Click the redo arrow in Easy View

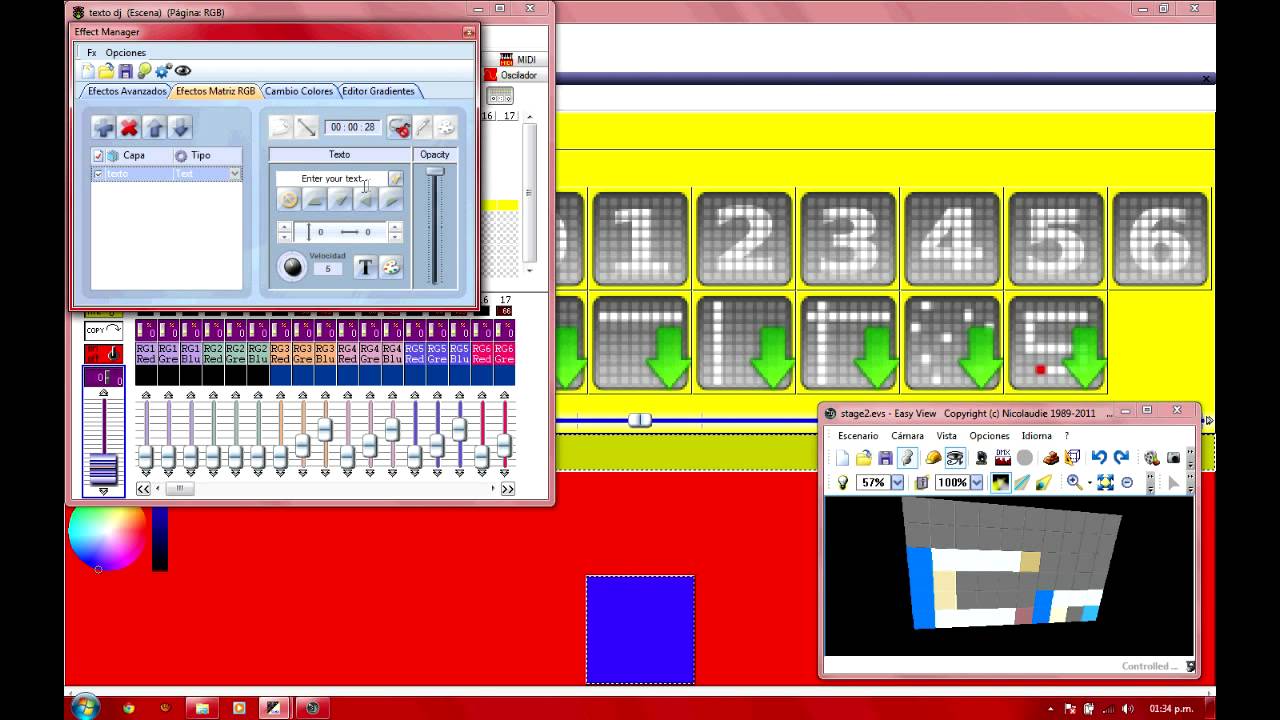[x=1121, y=458]
